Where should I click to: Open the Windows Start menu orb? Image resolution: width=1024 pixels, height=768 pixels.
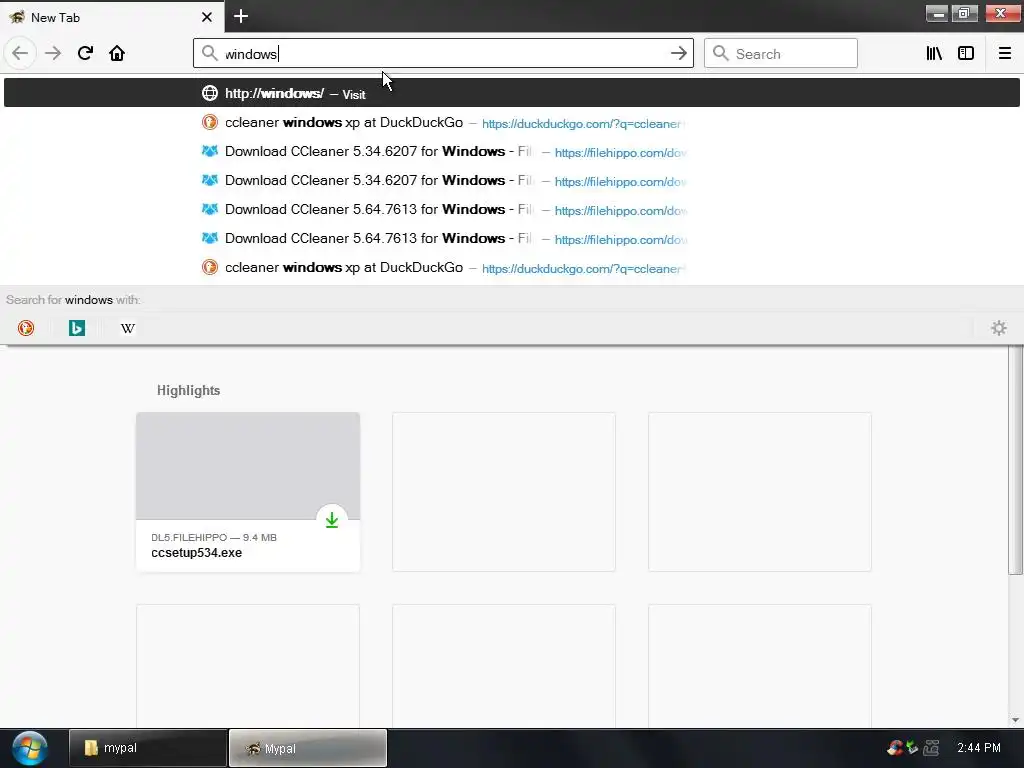pyautogui.click(x=29, y=748)
